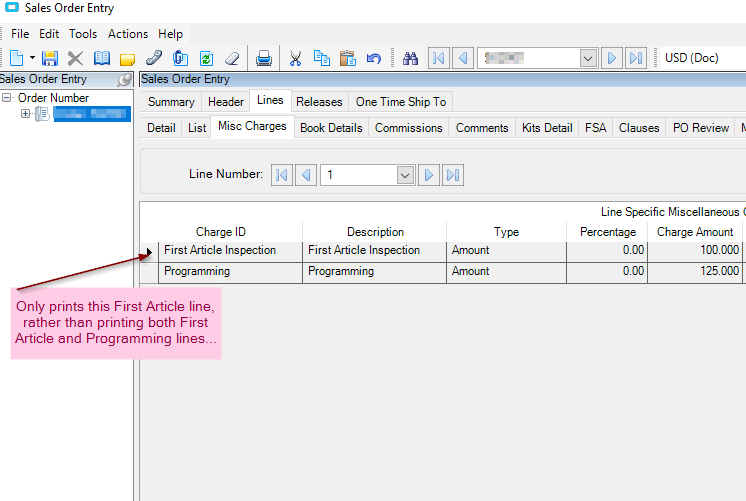The width and height of the screenshot is (746, 501).
Task: Open the Tools menu
Action: pyautogui.click(x=83, y=34)
